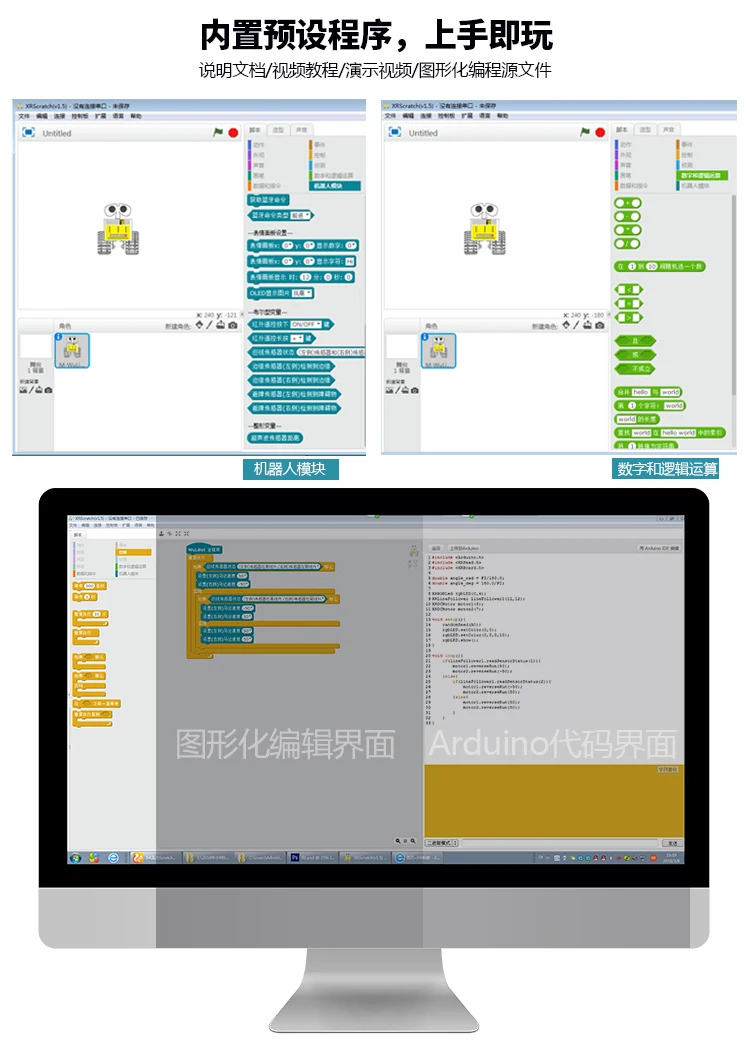Open ON/OFF dropdown on 红外遥控按下 block
This screenshot has height=1063, width=750.
point(306,325)
